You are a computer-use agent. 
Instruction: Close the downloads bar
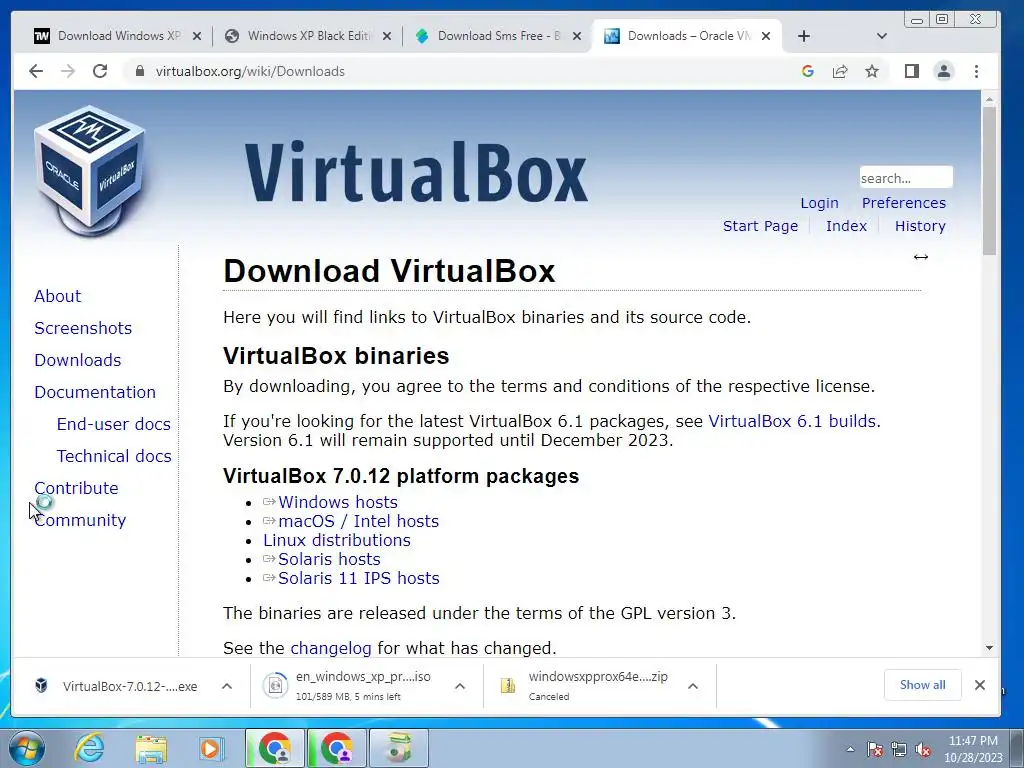click(x=980, y=684)
